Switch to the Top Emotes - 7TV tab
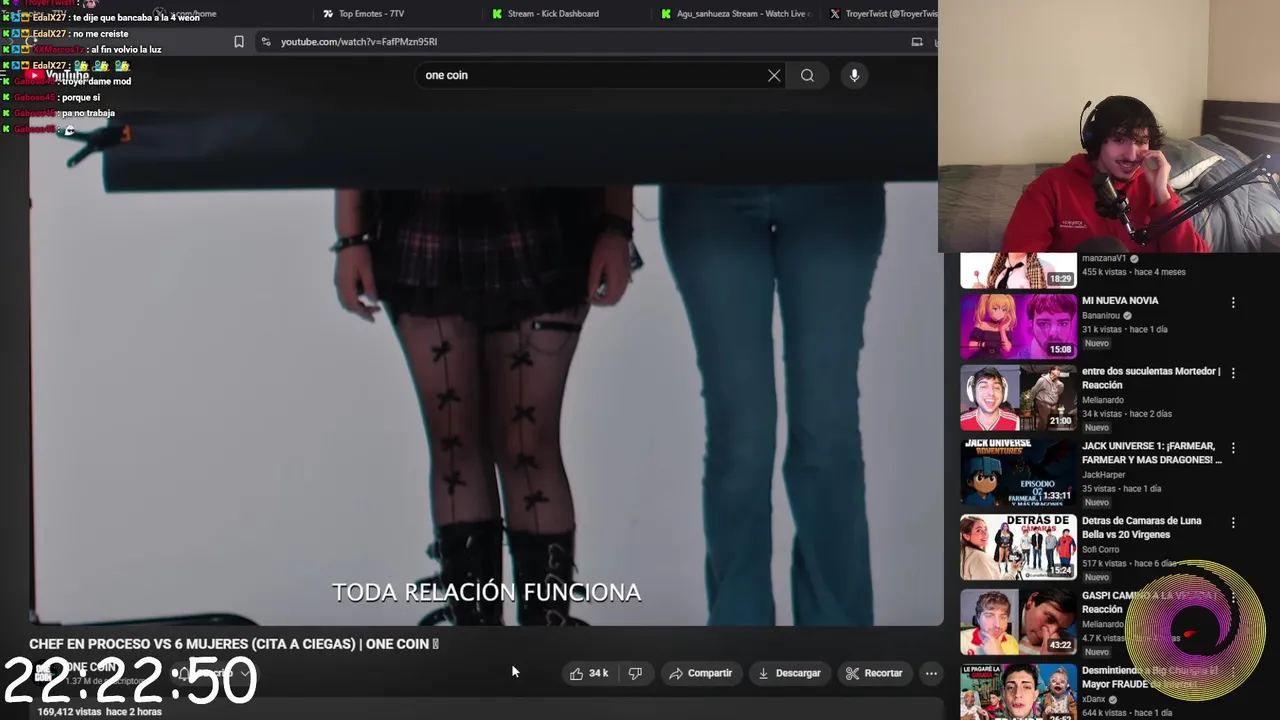This screenshot has height=720, width=1280. click(x=363, y=14)
